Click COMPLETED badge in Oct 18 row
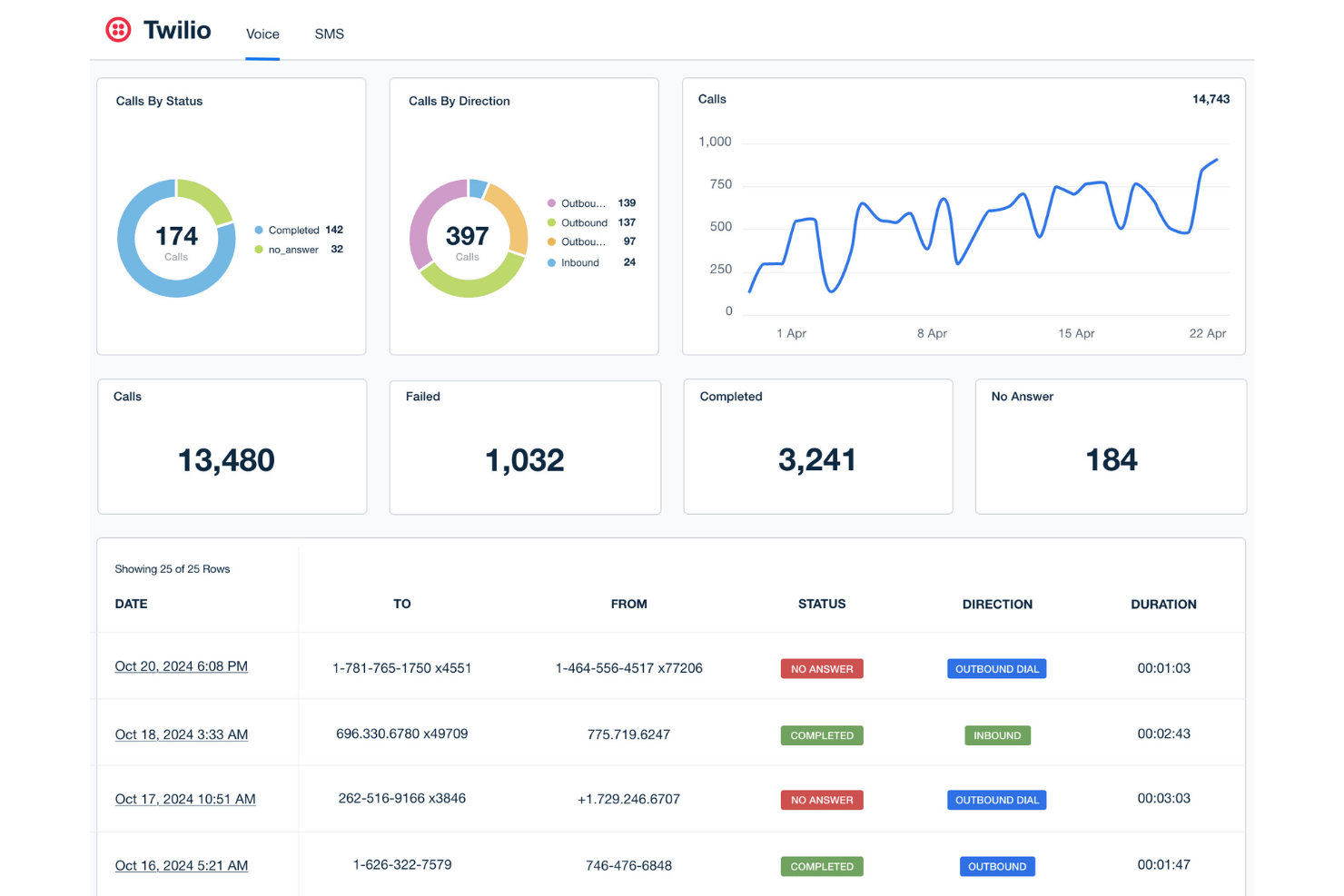The image size is (1344, 896). click(822, 735)
